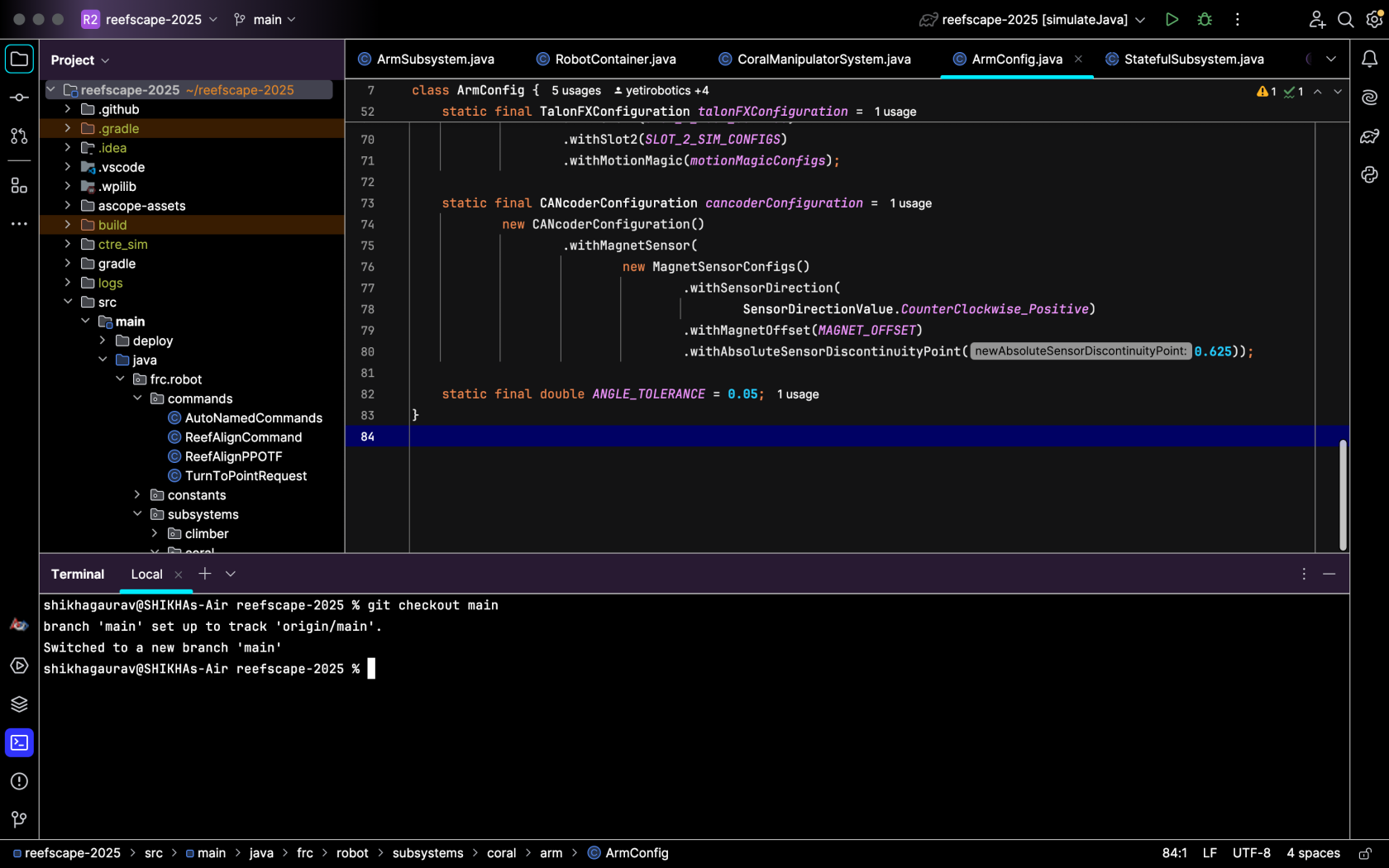Click the warnings indicator in editor
Screen dimensions: 1389x868
tap(1267, 92)
